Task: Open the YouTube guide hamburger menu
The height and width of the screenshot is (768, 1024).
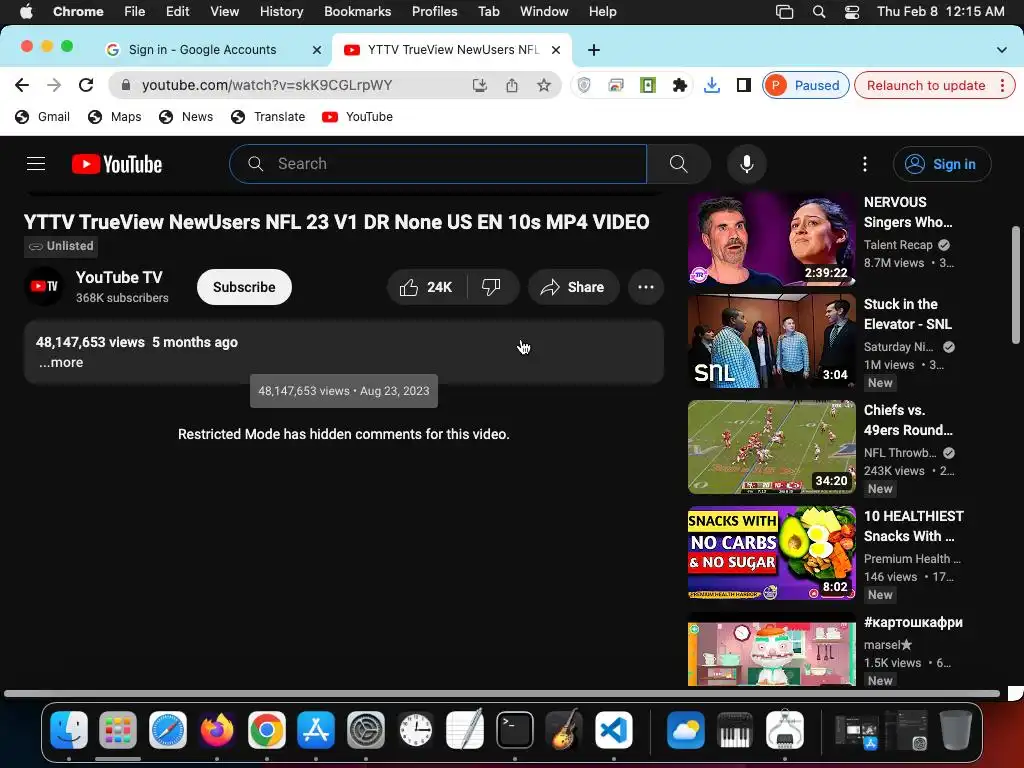Action: pos(36,164)
